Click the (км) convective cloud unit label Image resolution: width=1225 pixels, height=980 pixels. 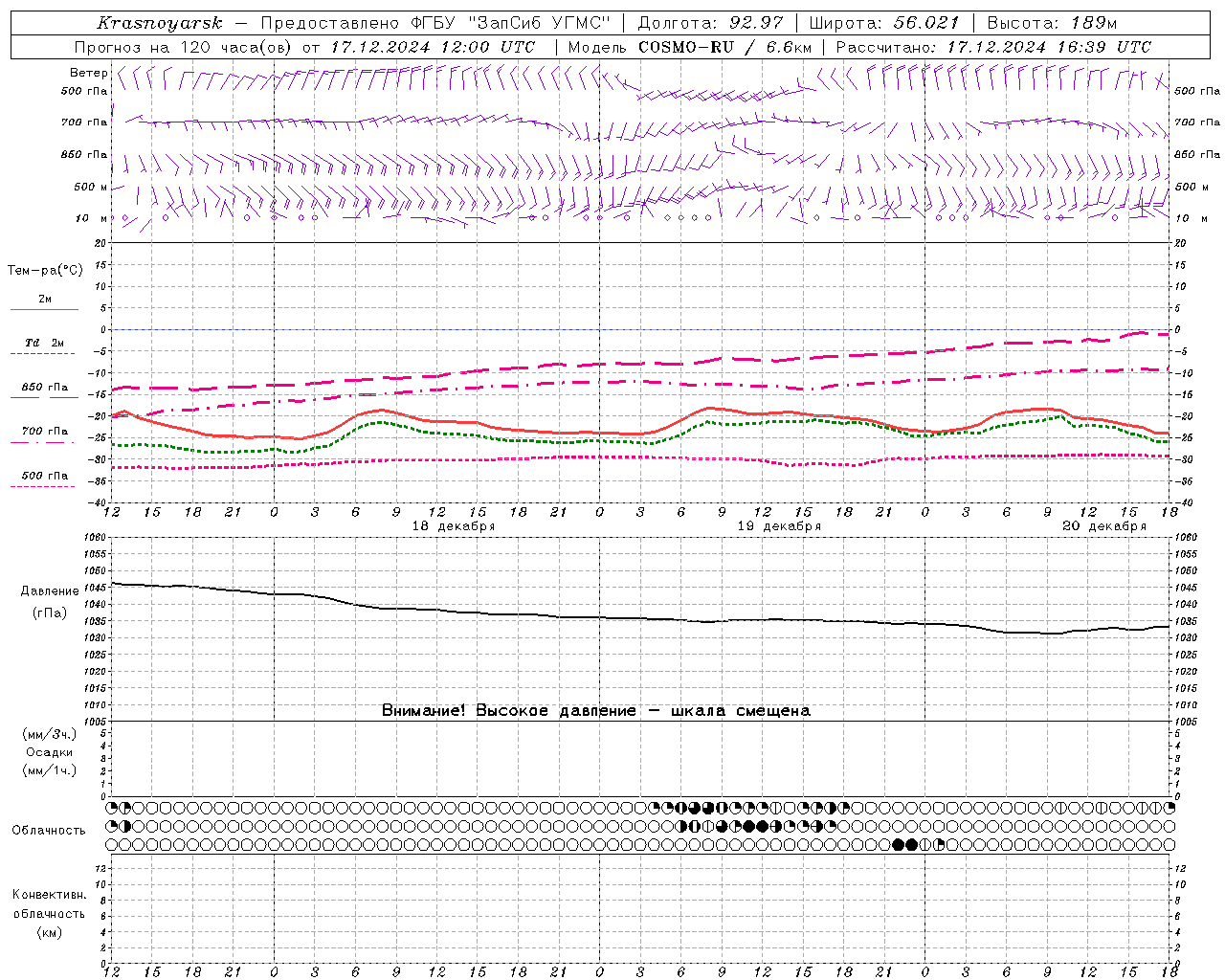[x=49, y=932]
